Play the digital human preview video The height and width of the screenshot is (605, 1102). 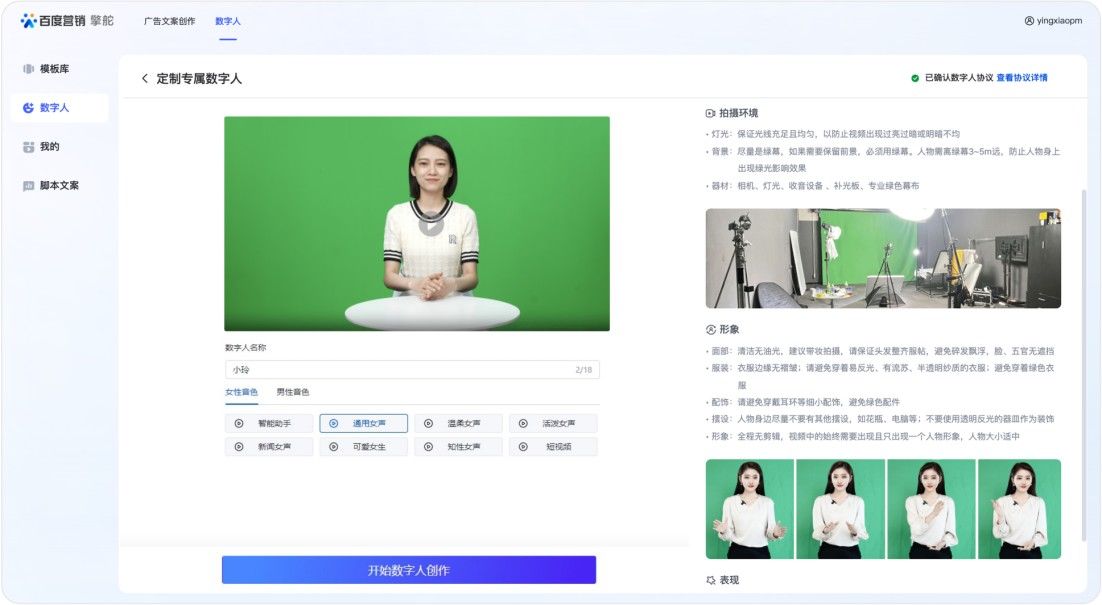pyautogui.click(x=431, y=224)
